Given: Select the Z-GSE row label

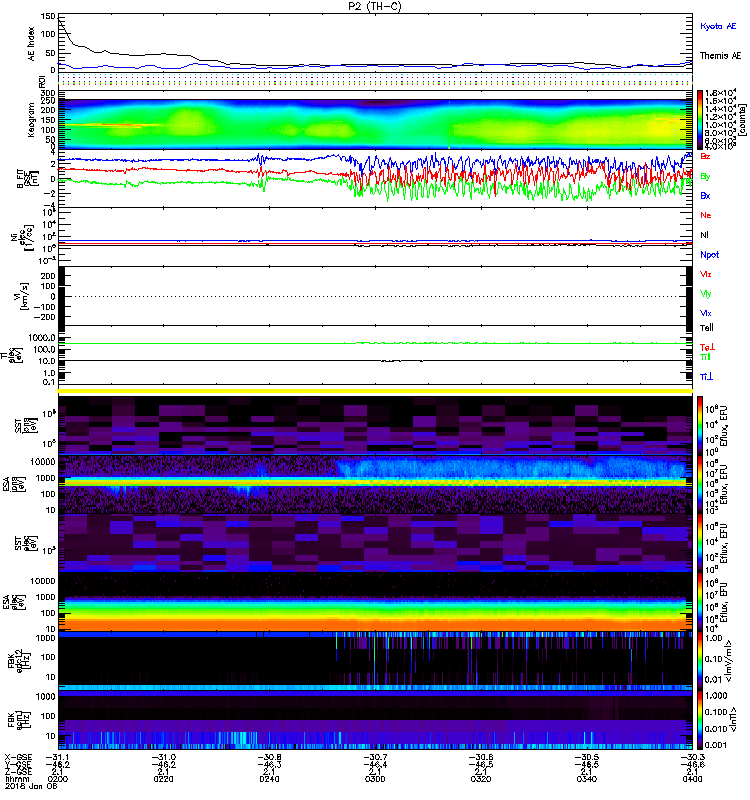Looking at the screenshot, I should coord(18,771).
